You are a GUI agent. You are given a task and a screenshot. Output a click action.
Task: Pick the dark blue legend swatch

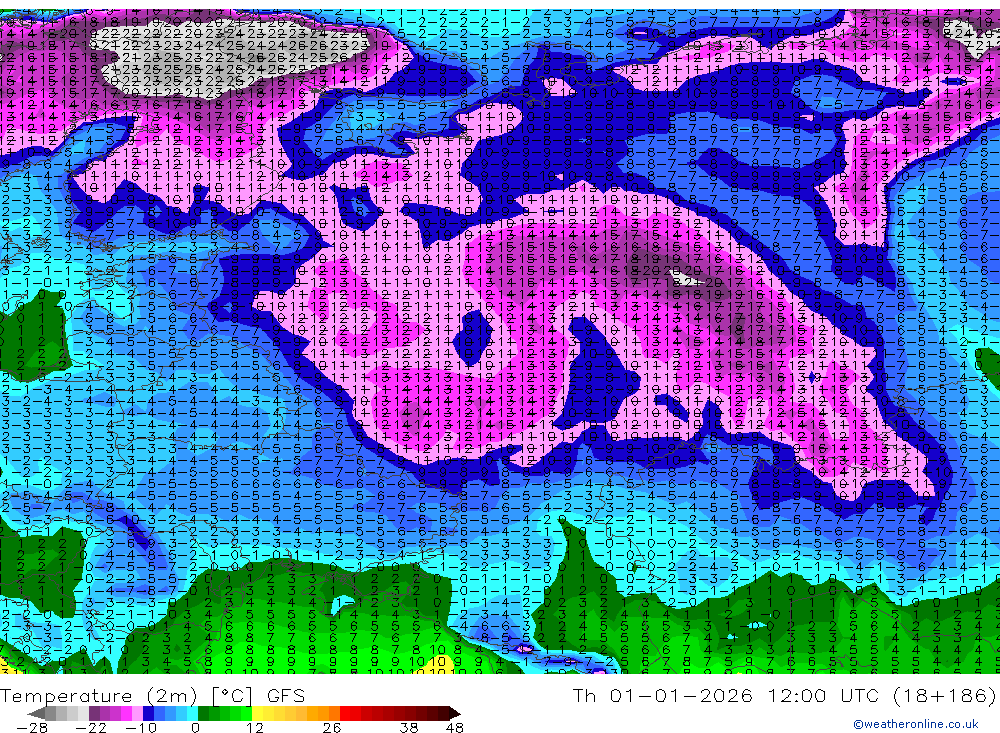[149, 714]
